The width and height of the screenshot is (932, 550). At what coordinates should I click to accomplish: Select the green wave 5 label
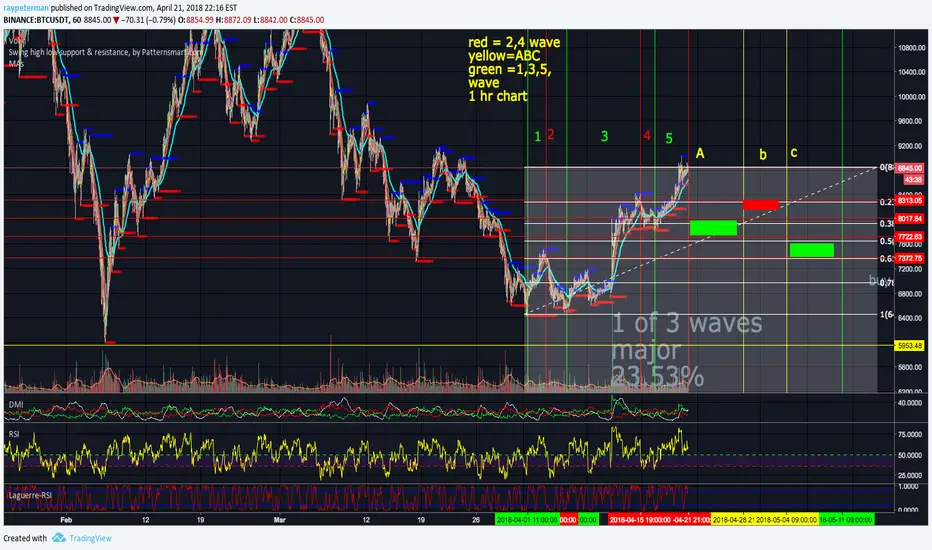tap(669, 139)
